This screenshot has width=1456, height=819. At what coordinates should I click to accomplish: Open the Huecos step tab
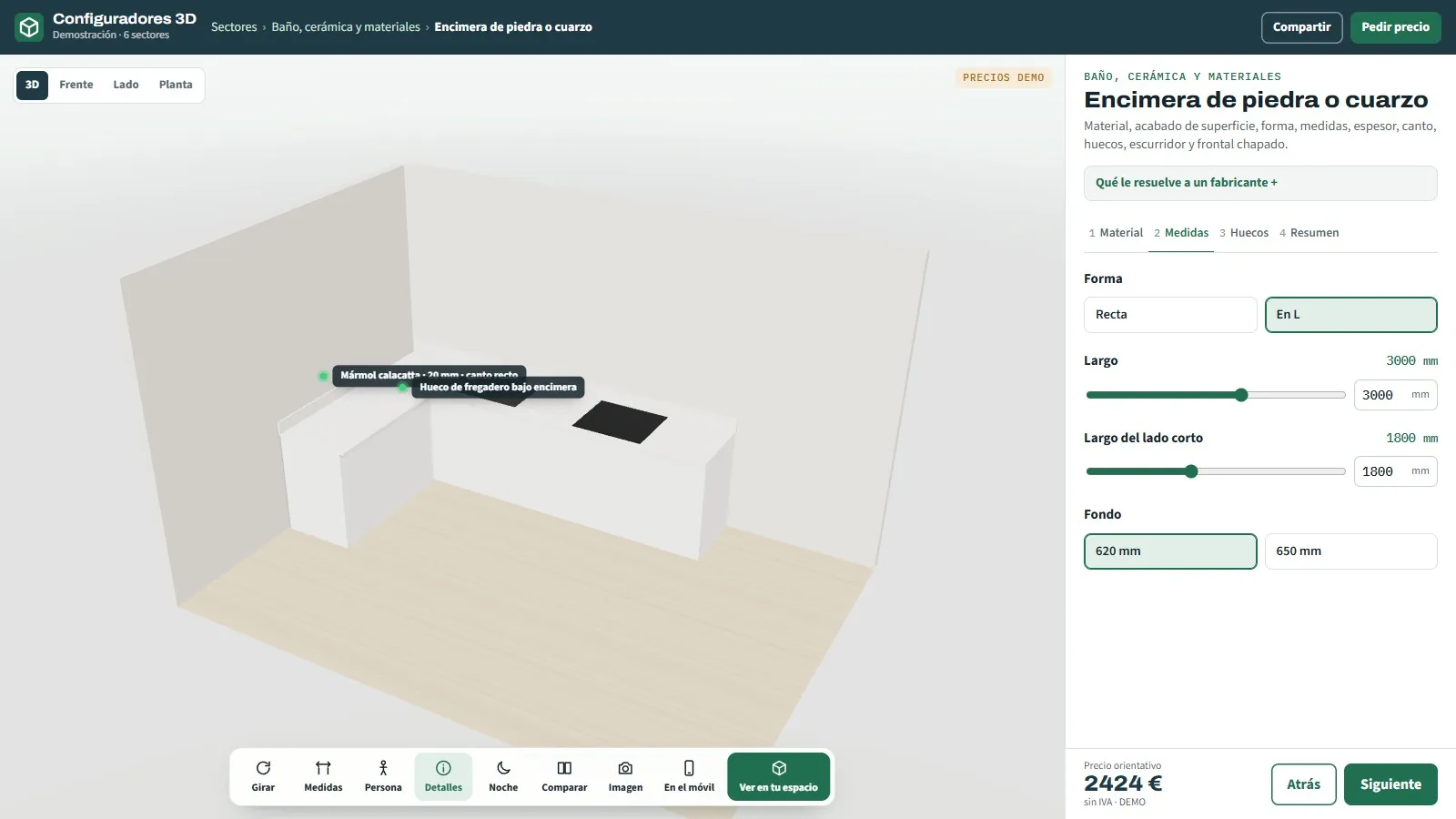coord(1244,233)
